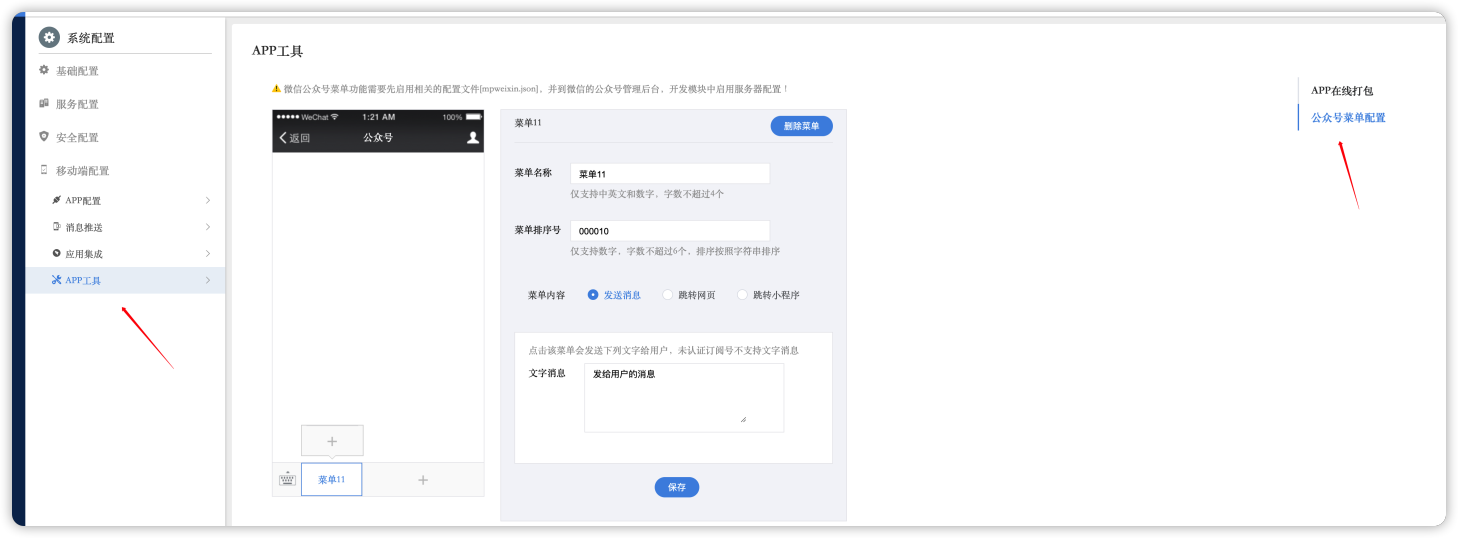
Task: Click the 系统配置 gear icon
Action: tap(49, 38)
